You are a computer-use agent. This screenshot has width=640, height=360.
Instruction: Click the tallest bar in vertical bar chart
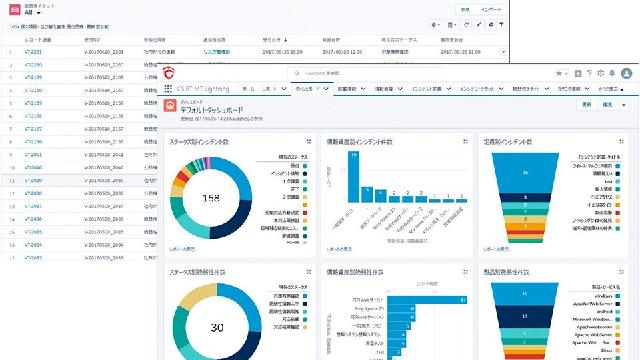pyautogui.click(x=353, y=177)
